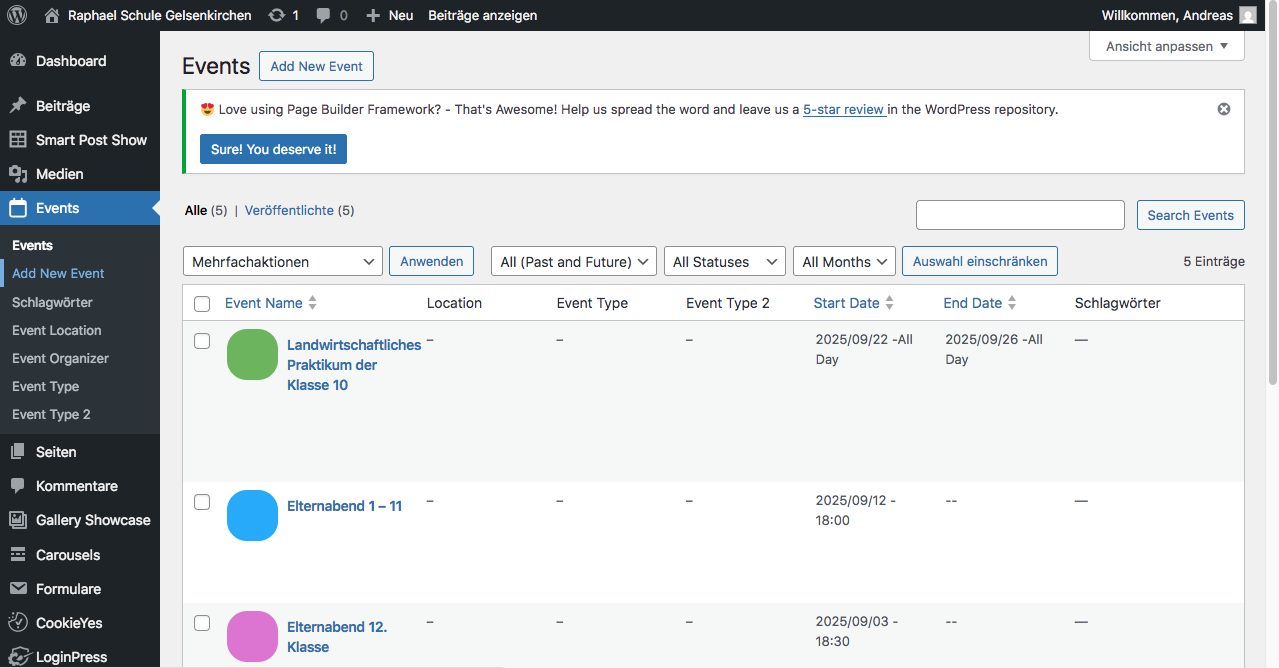Sort table by Event Name column header
The height and width of the screenshot is (668, 1279).
[x=263, y=303]
